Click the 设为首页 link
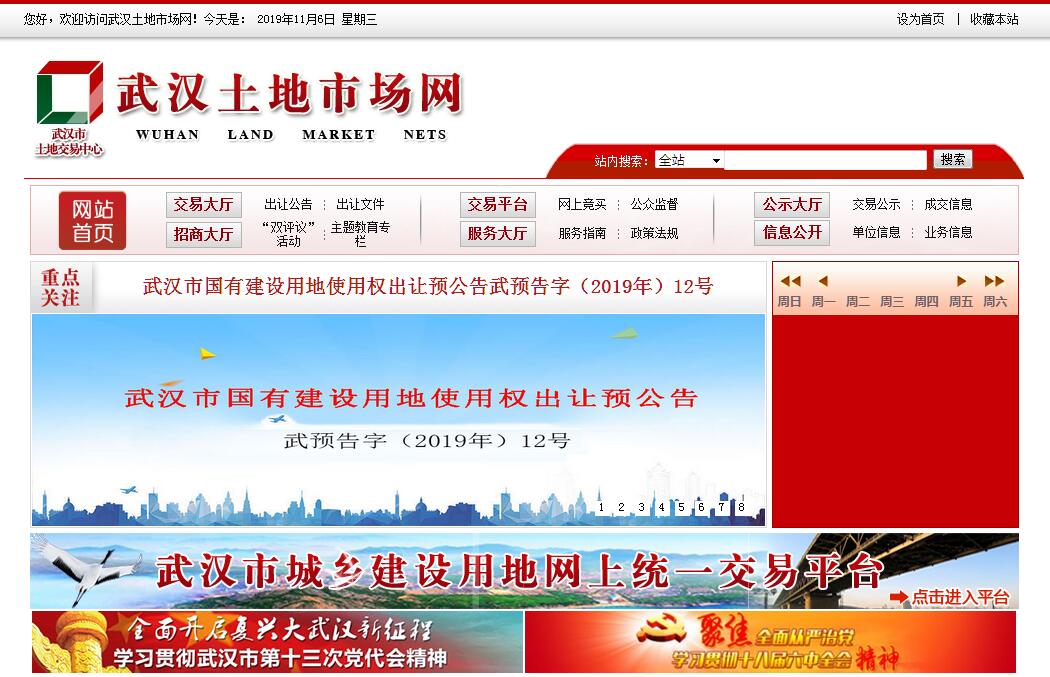 [920, 19]
